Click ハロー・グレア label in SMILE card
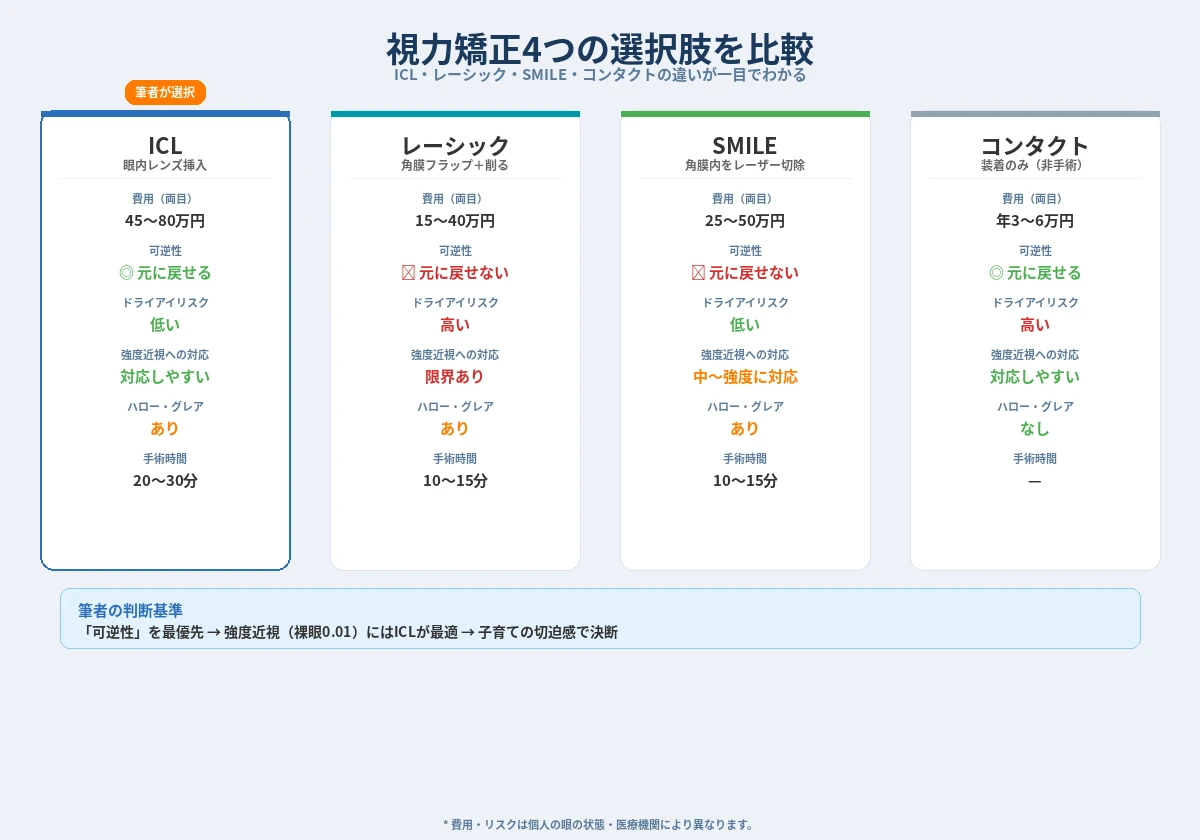1200x840 pixels. click(745, 407)
